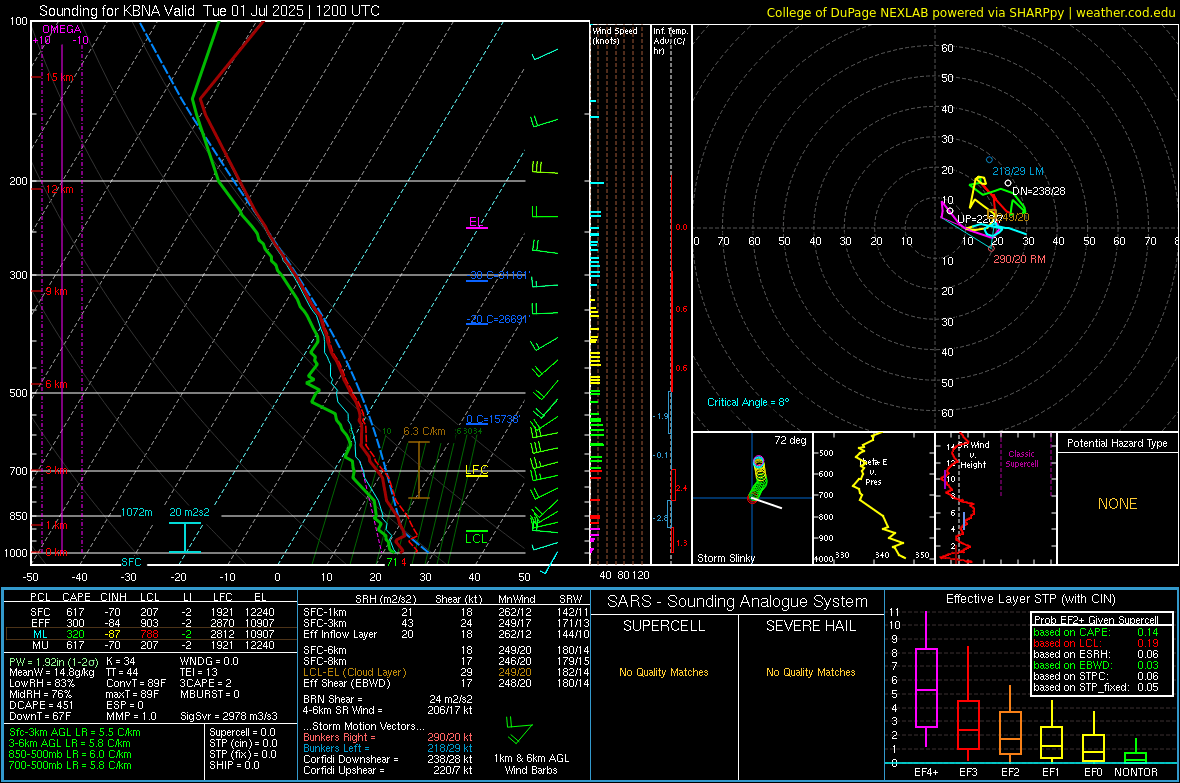Click the Theta-E v. Pres label
The image size is (1180, 783).
tap(873, 472)
